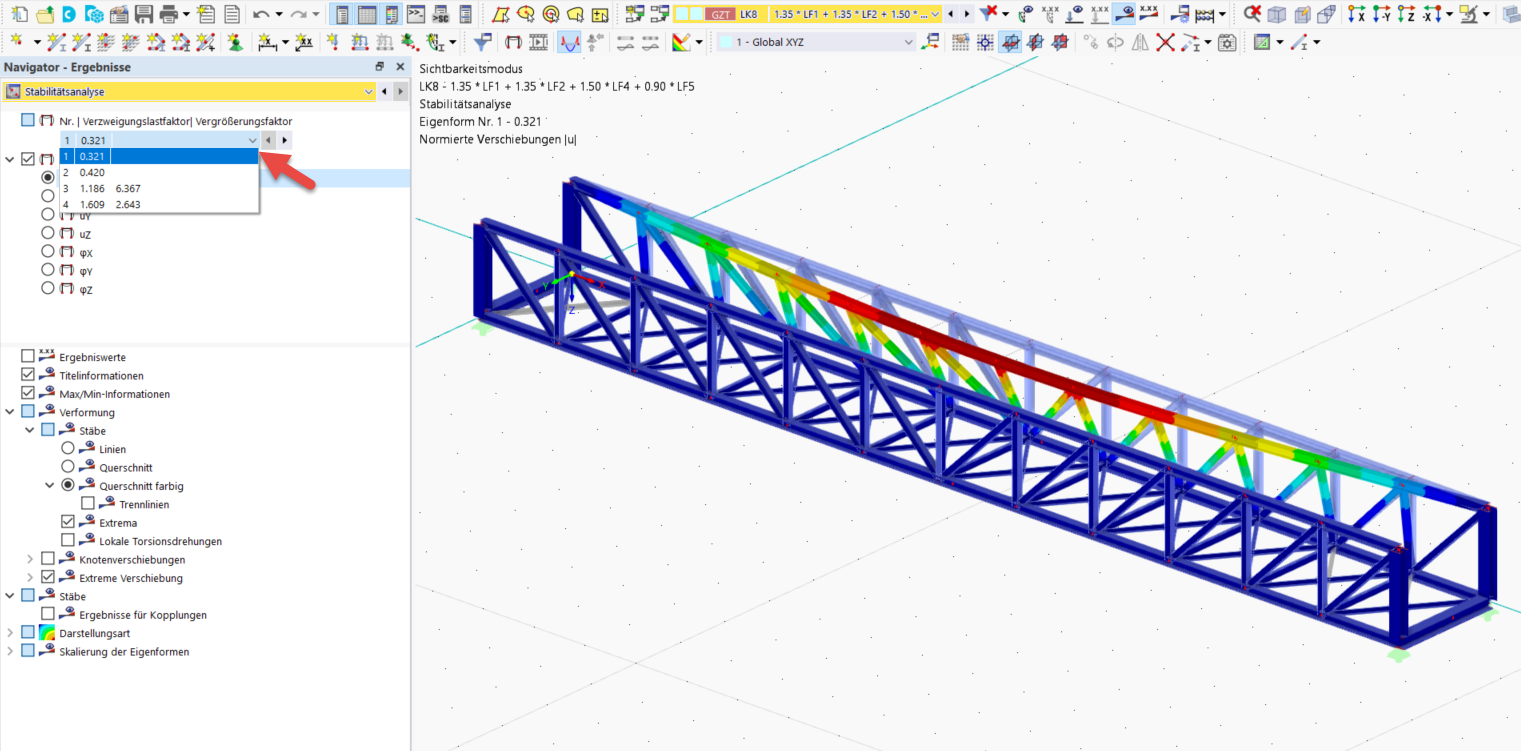Uncheck the Titelinformationen checkbox
The height and width of the screenshot is (751, 1521).
[28, 375]
